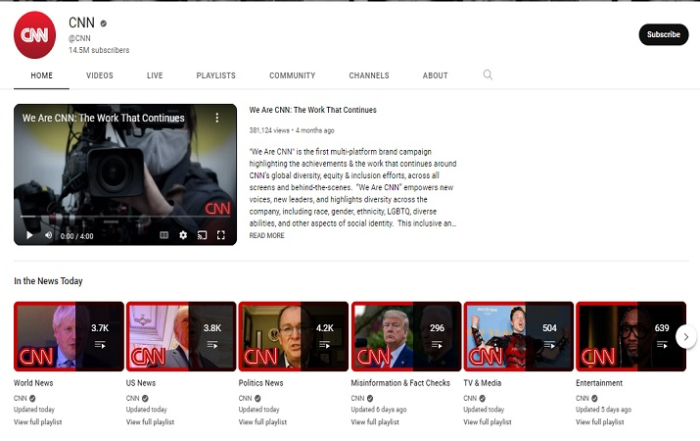Click the CNN watermark in video player

tap(217, 208)
